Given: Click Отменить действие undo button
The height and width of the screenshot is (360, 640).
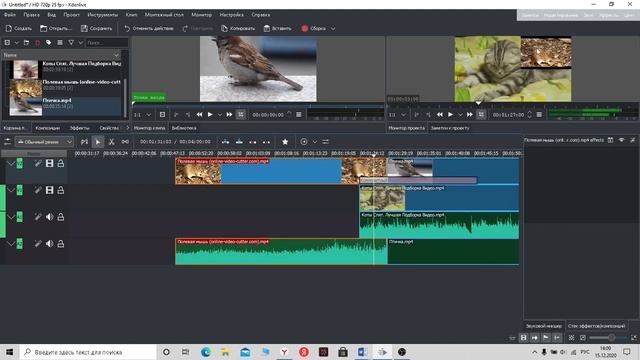Looking at the screenshot, I should click(149, 29).
